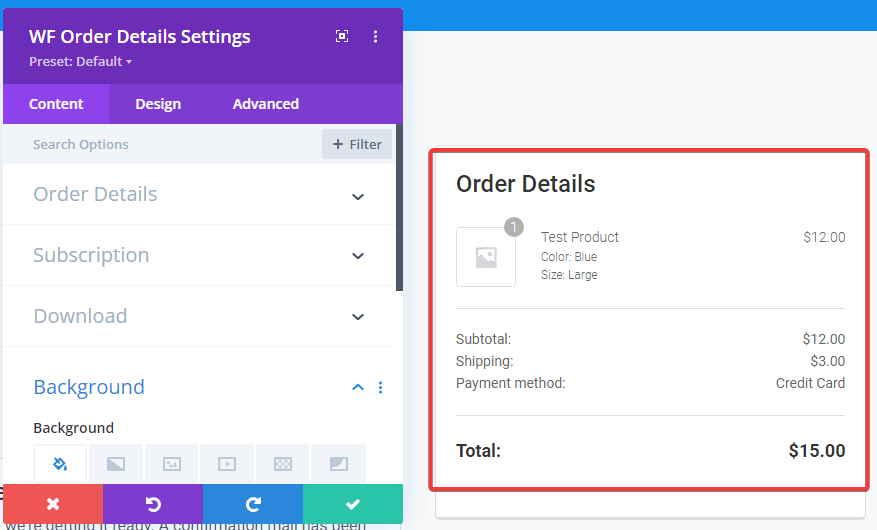Image resolution: width=877 pixels, height=530 pixels.
Task: Click the WF Order Details Settings title
Action: point(140,36)
